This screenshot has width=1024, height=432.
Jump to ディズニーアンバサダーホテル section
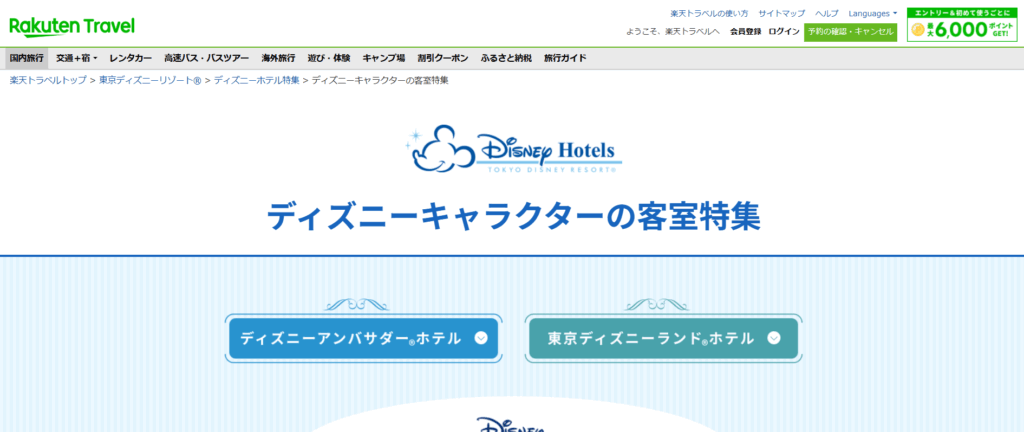[x=363, y=338]
